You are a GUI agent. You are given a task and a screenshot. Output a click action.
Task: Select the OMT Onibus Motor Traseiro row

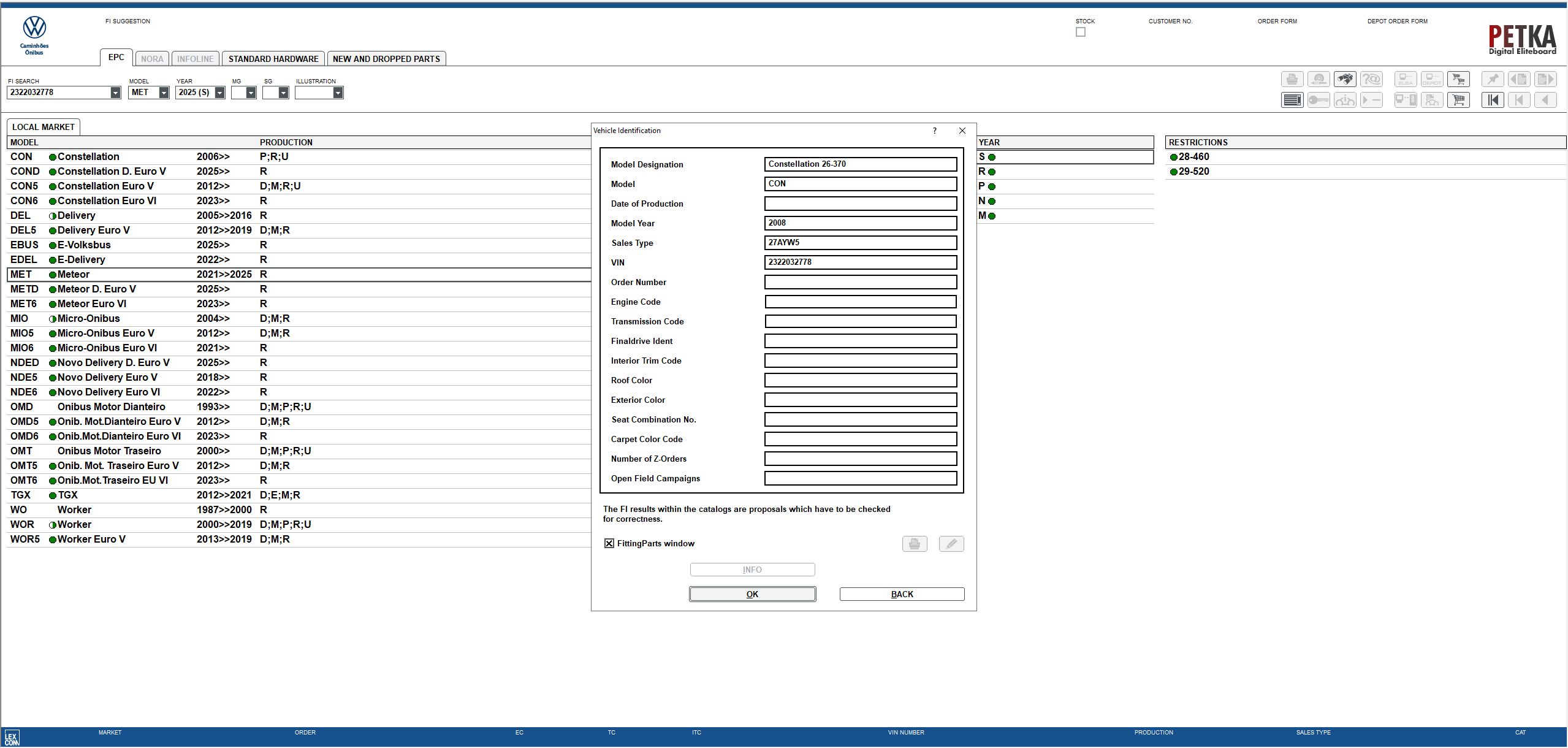(x=299, y=451)
